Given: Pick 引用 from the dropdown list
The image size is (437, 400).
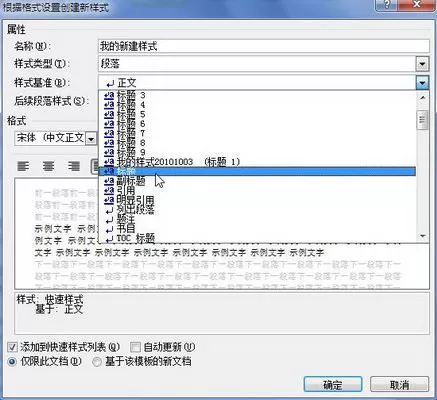Looking at the screenshot, I should tap(257, 190).
